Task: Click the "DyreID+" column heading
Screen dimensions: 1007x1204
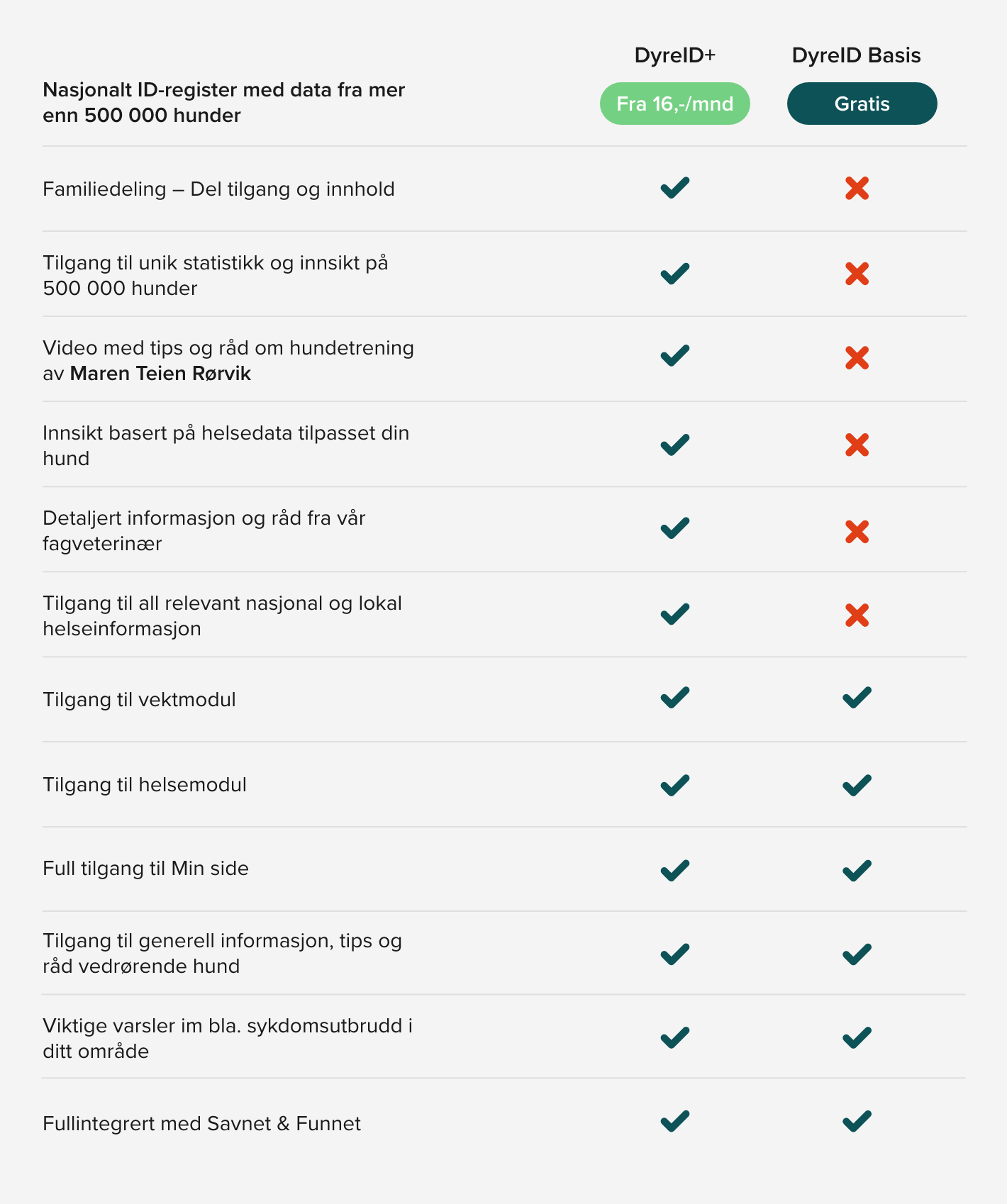Action: point(674,55)
